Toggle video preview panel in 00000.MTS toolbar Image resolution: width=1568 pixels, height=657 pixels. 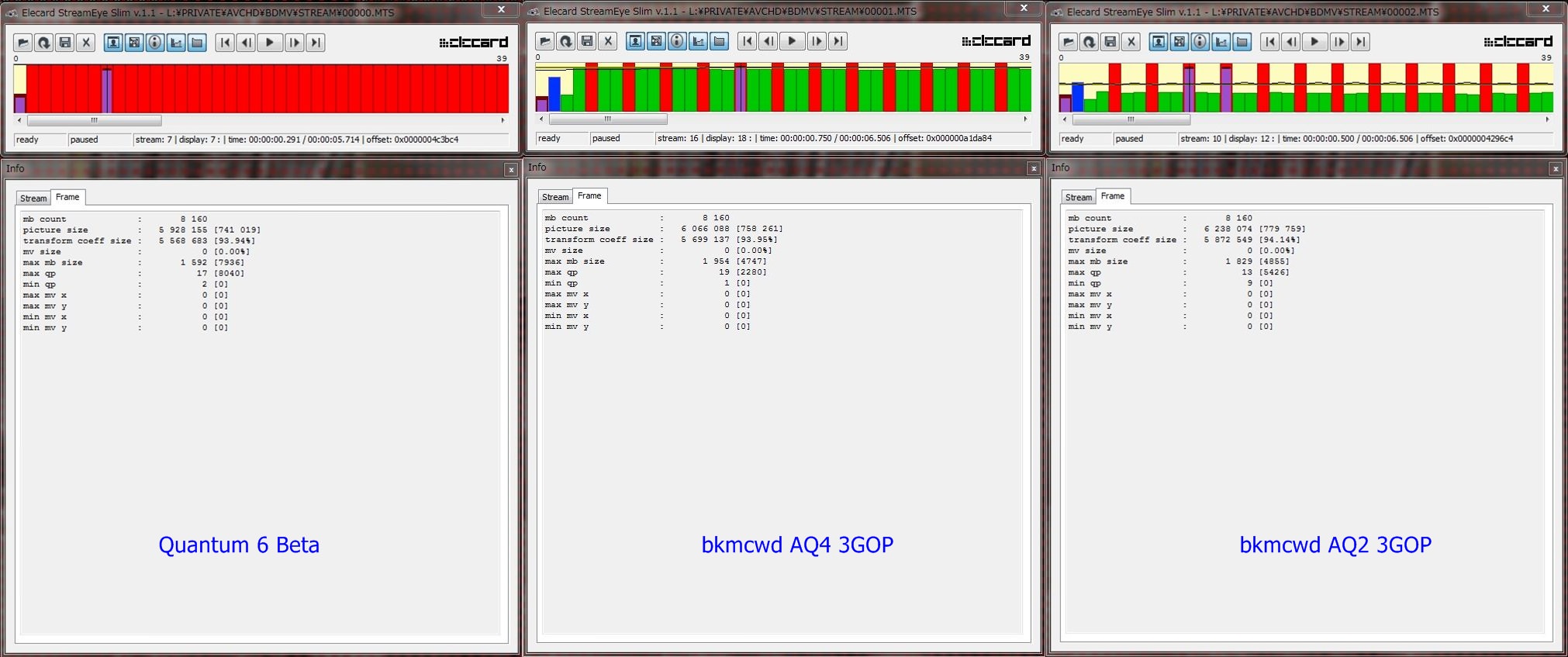pos(113,43)
